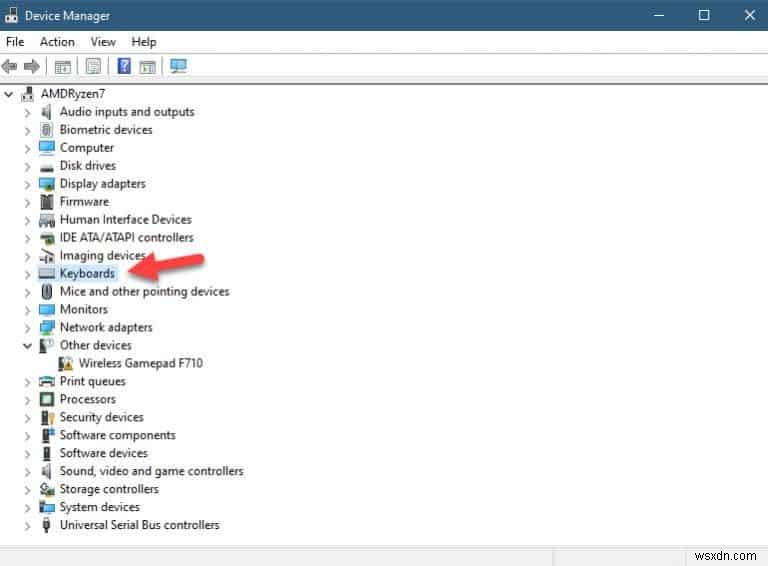Screen dimensions: 768x566
Task: Open the Help menu
Action: point(144,42)
